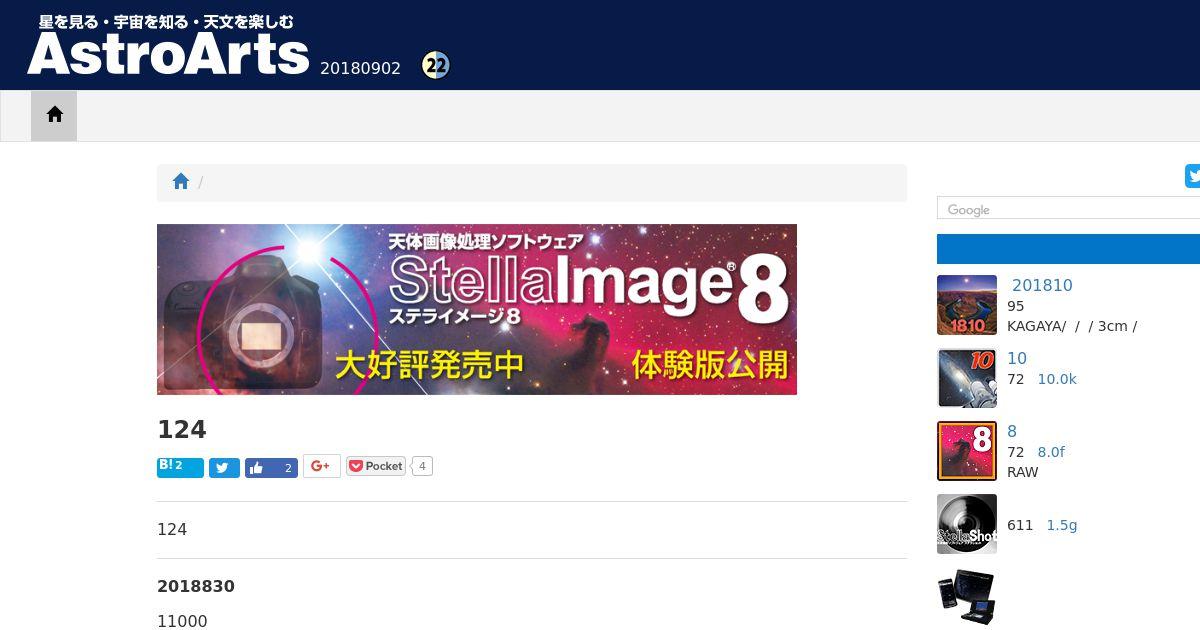Open the 1810 magazine cover thumbnail
Image resolution: width=1200 pixels, height=630 pixels.
coord(967,305)
